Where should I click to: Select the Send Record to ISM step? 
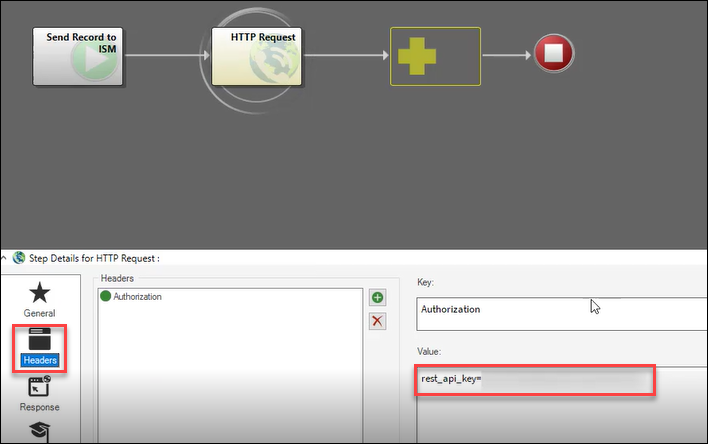82,55
